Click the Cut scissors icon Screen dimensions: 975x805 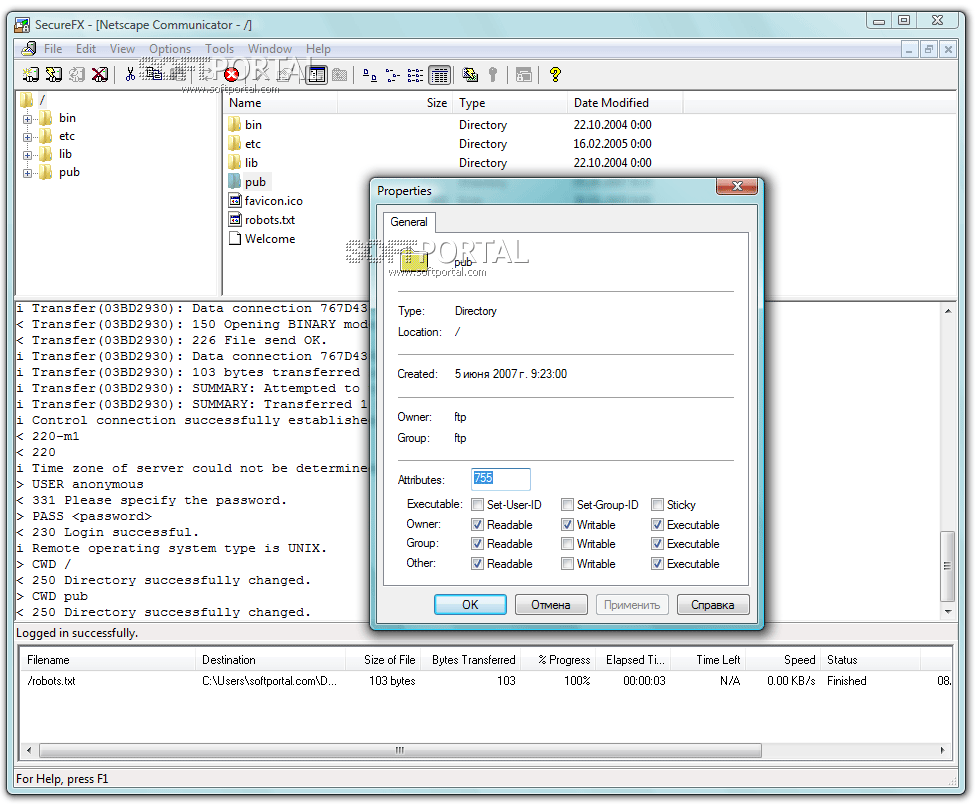[x=130, y=75]
